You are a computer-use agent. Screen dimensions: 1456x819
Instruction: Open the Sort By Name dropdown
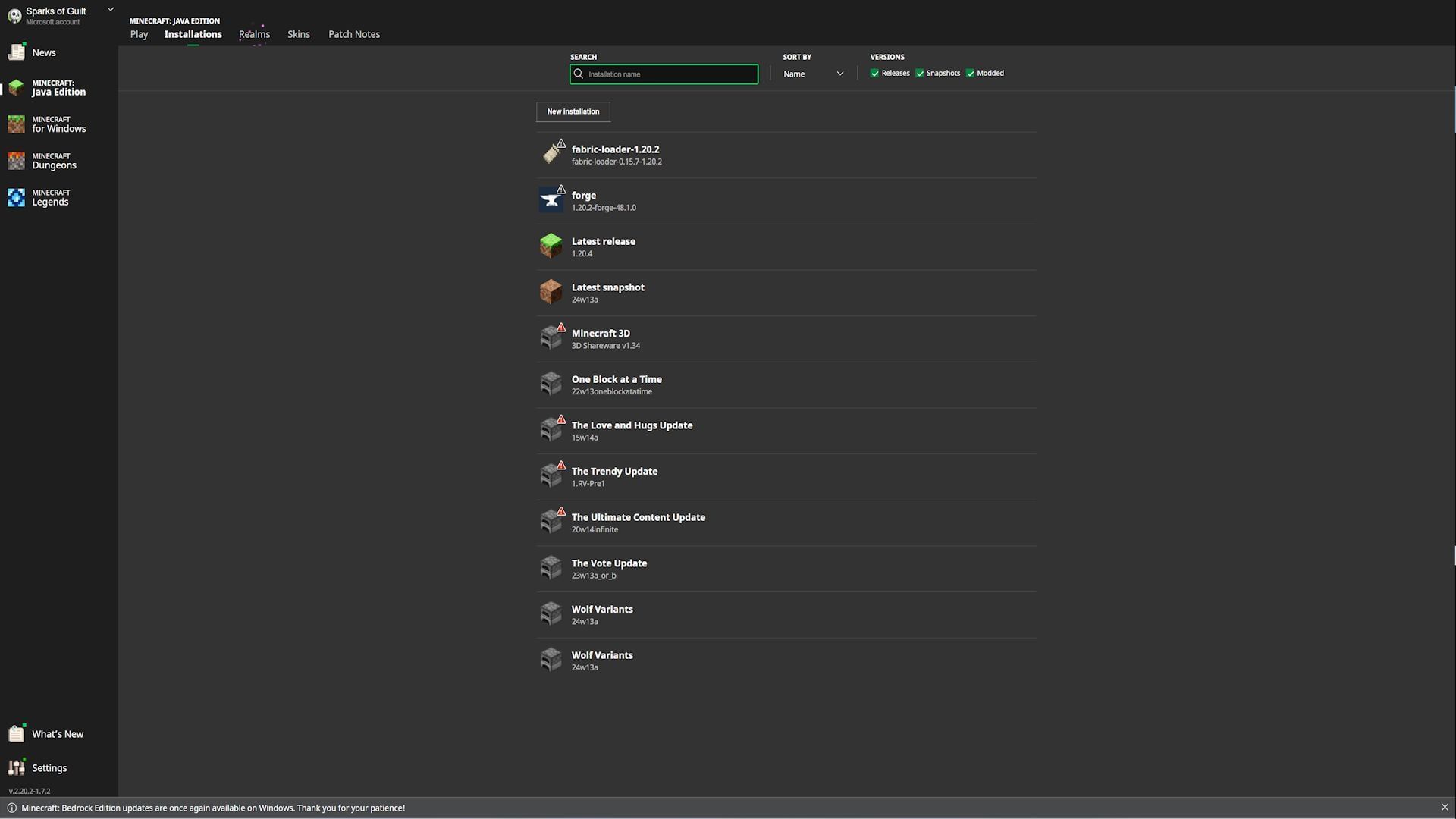(814, 74)
